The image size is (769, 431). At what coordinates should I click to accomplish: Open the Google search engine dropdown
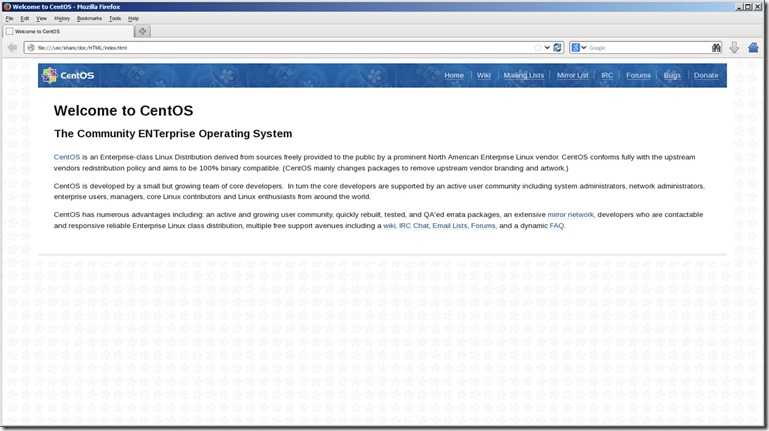579,48
